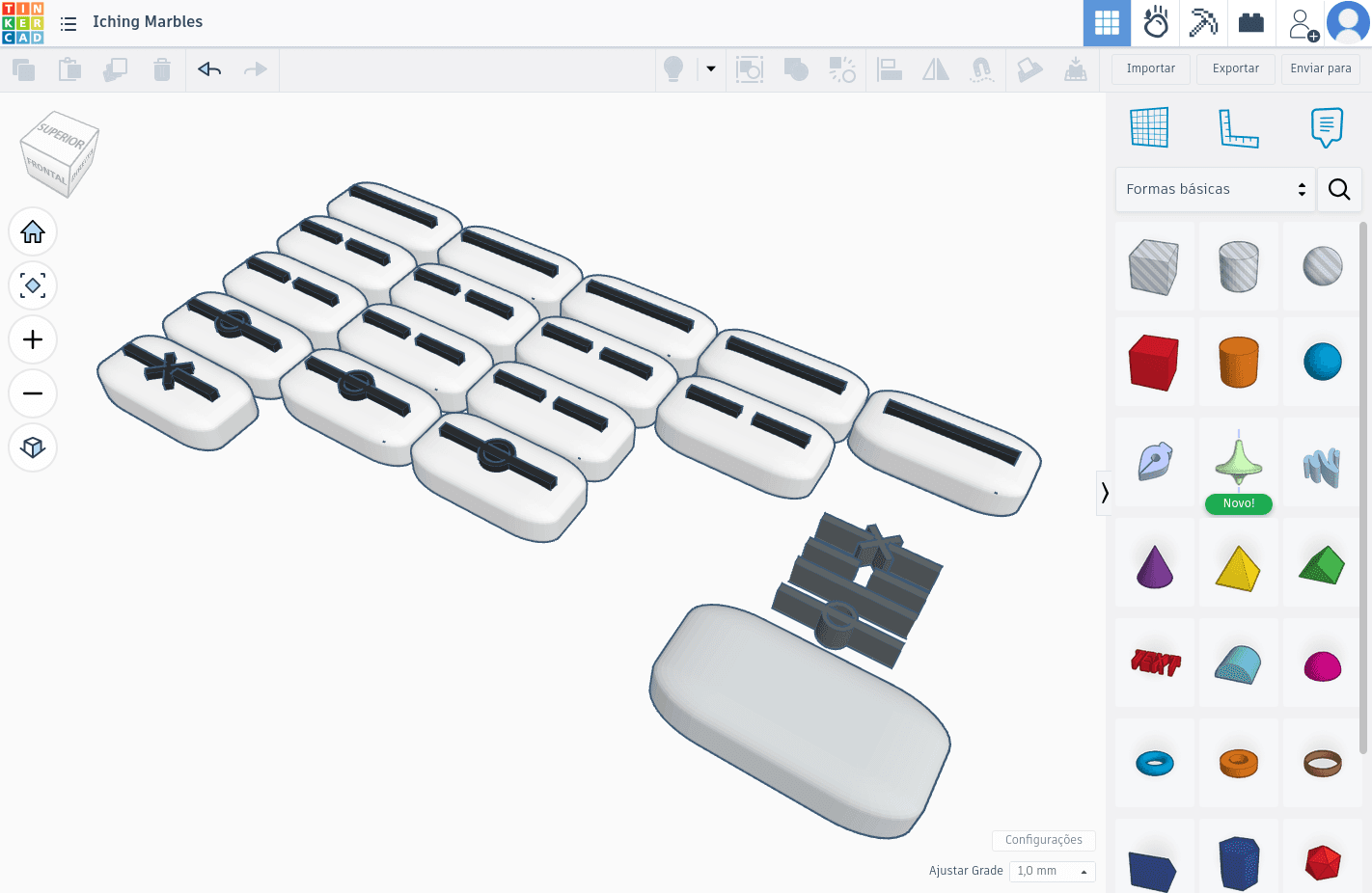Select the orange Tube shape
The image size is (1372, 893).
tap(1239, 763)
